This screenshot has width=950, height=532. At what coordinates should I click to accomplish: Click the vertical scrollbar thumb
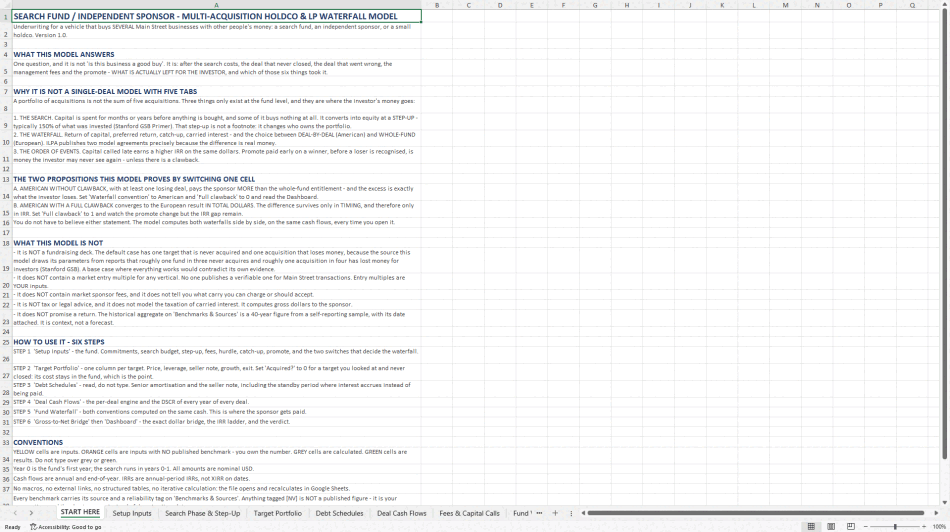coord(945,235)
